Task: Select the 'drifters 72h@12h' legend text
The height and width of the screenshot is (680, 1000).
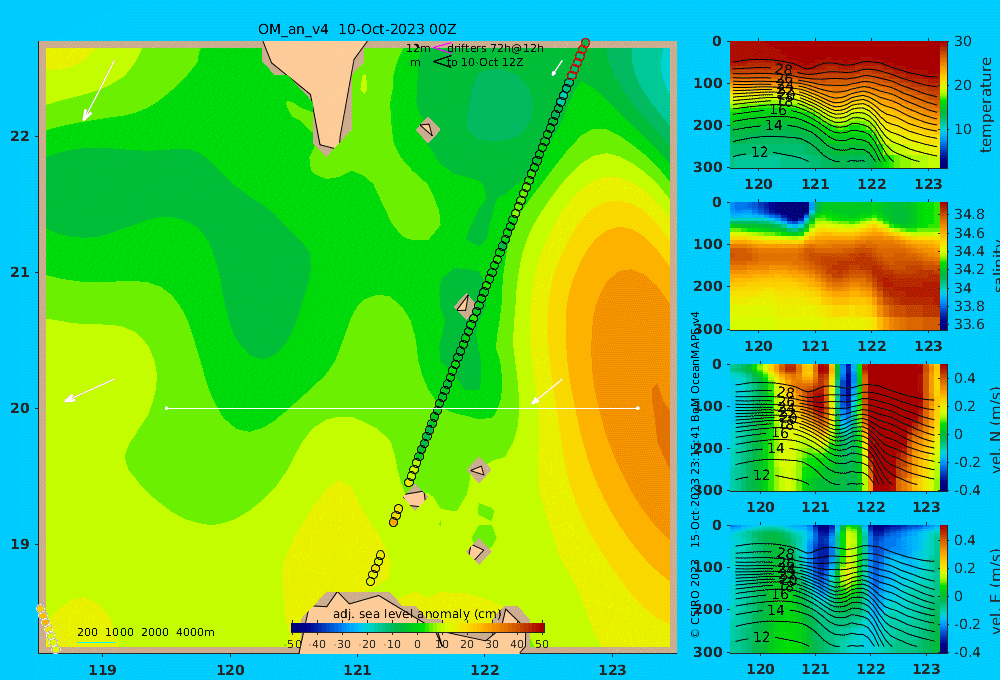Action: point(496,48)
